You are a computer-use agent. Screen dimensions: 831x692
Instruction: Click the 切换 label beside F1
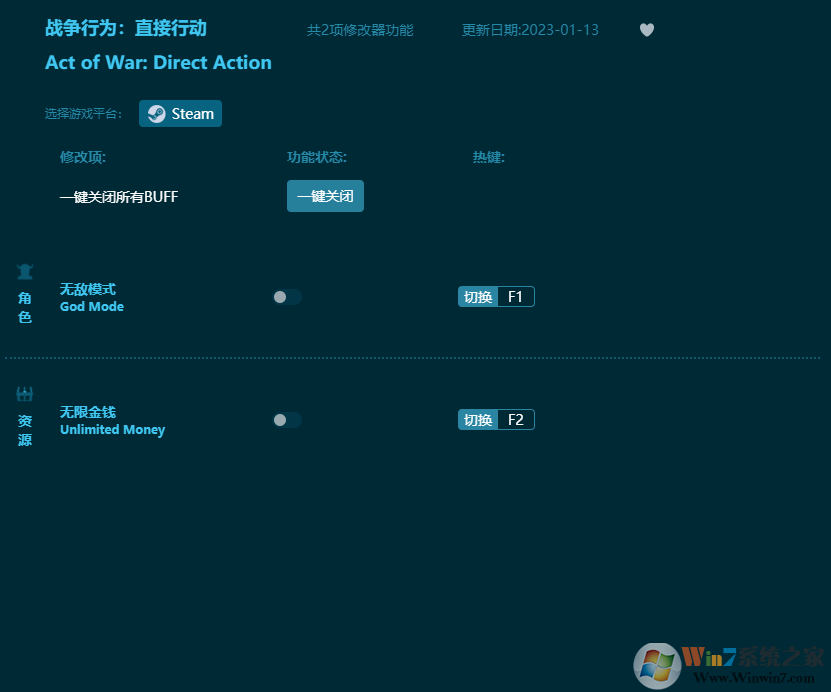point(478,297)
